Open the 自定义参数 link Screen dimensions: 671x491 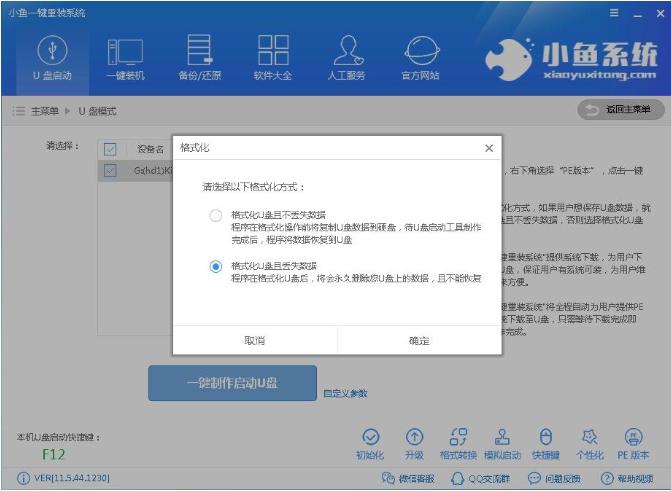345,393
